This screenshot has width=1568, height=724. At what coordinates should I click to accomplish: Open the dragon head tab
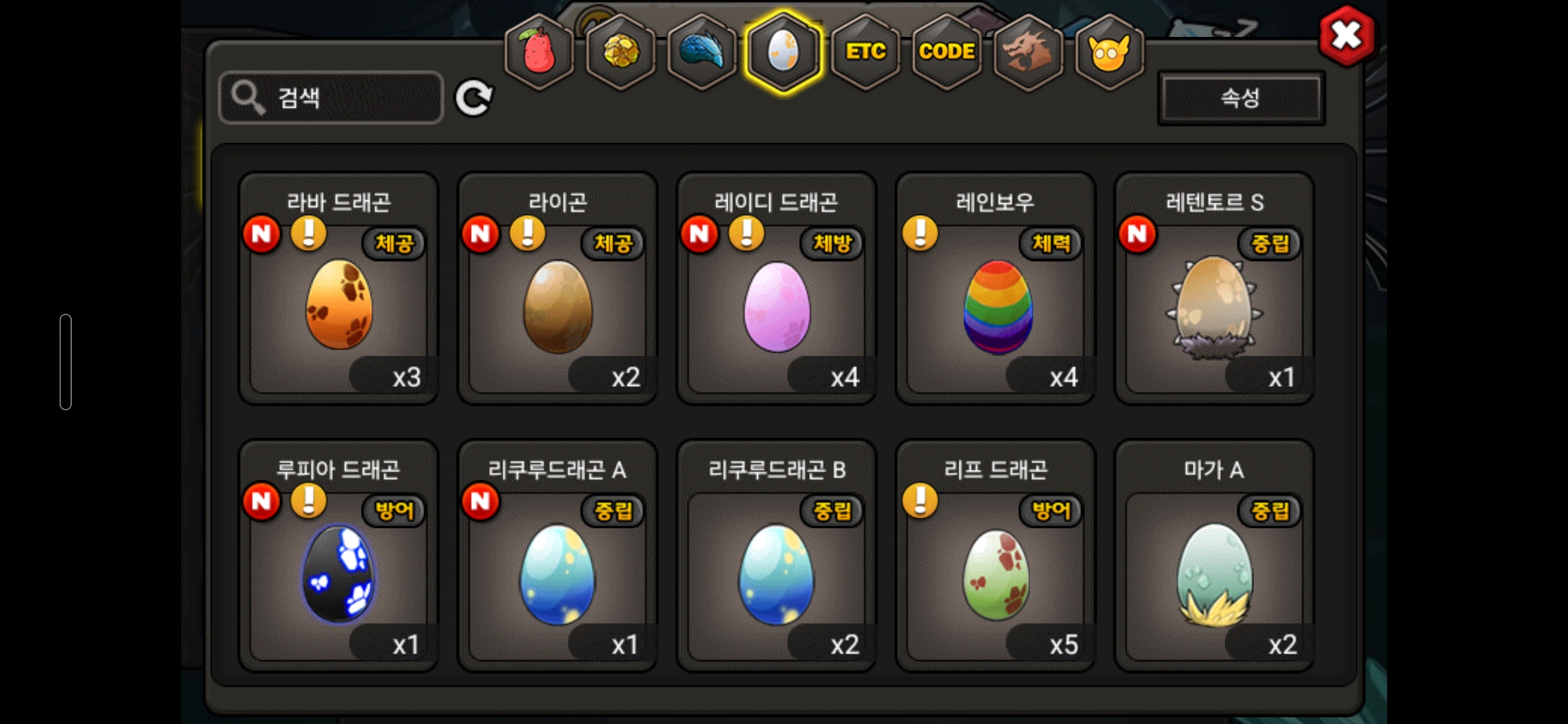coord(1028,52)
